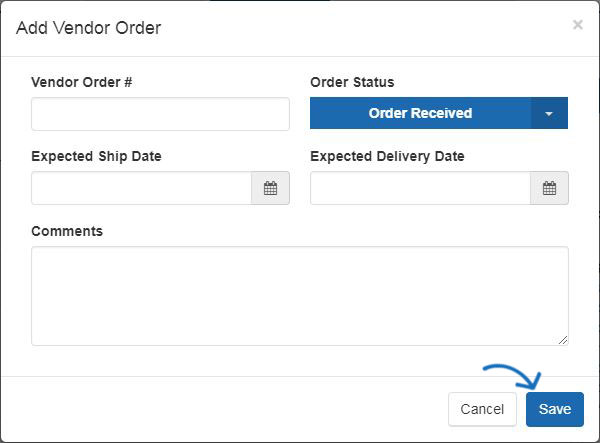Expand the Order Status caret arrow
Screen dimensions: 600x443
549,113
